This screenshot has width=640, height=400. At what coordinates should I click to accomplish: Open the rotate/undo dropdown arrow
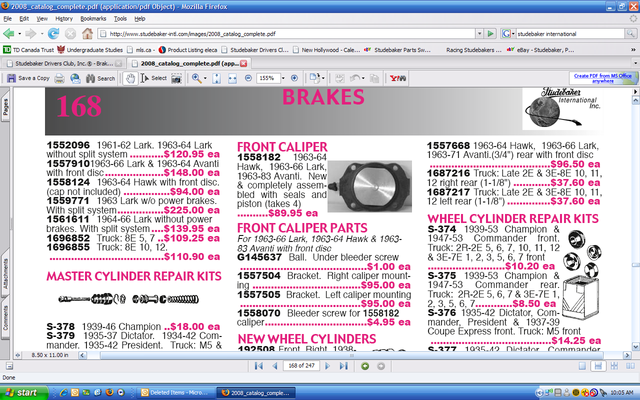click(363, 78)
